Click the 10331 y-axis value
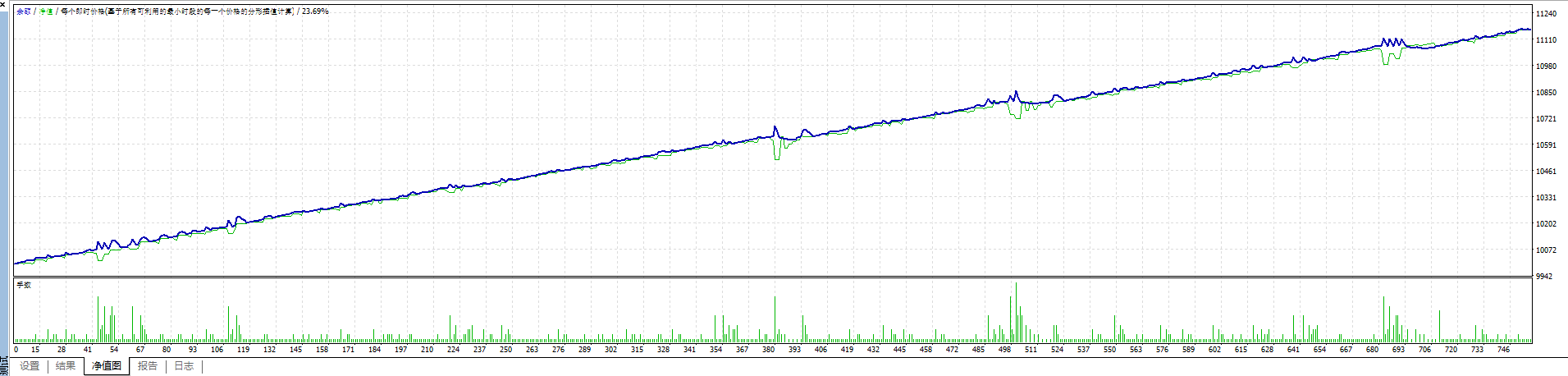The height and width of the screenshot is (376, 1568). point(1546,198)
